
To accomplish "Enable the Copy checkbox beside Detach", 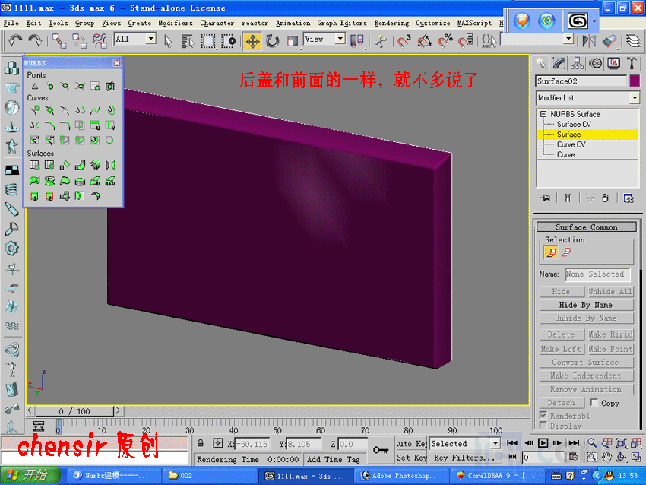I will [x=594, y=402].
